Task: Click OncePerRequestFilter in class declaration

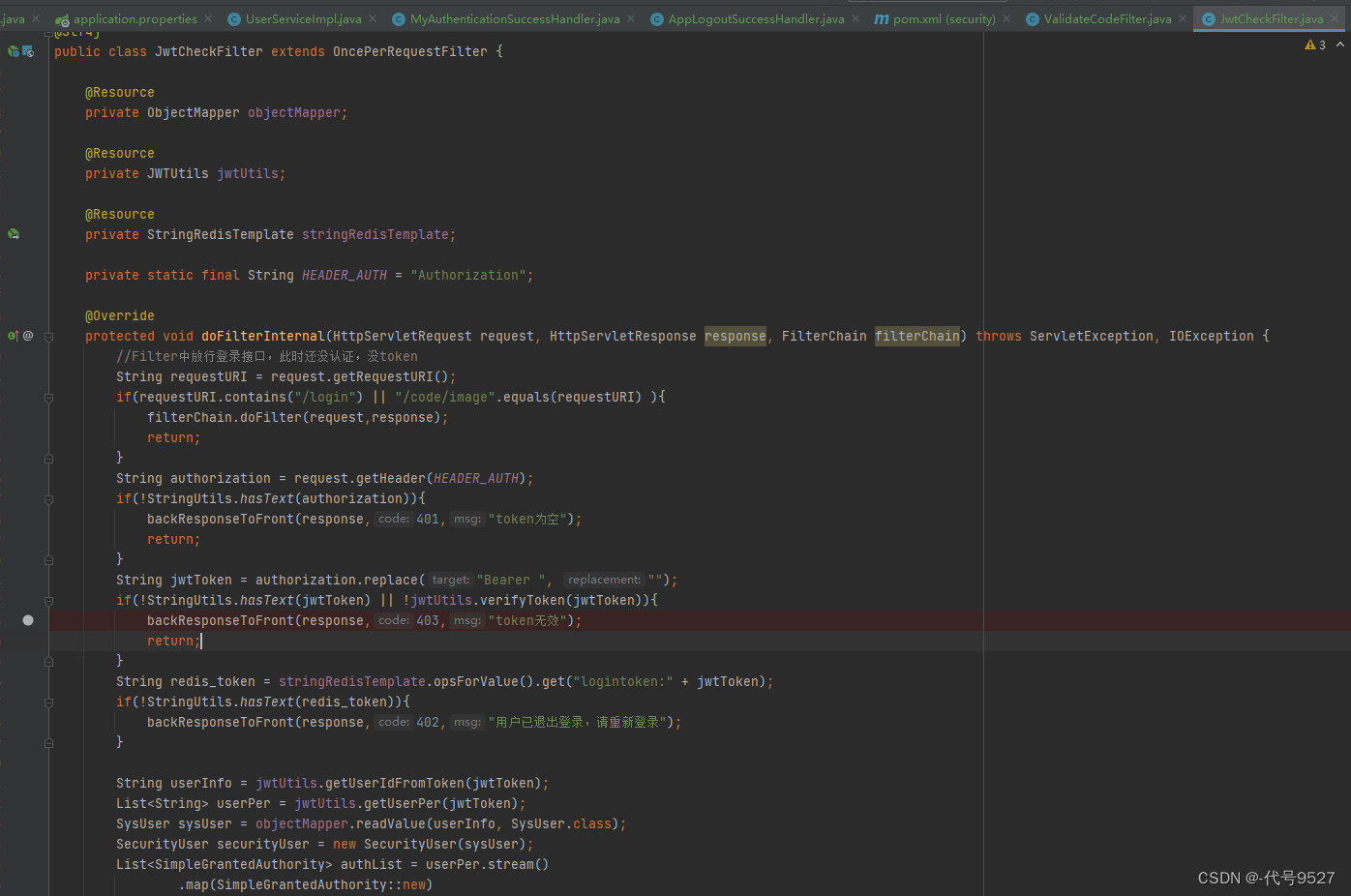Action: click(410, 51)
